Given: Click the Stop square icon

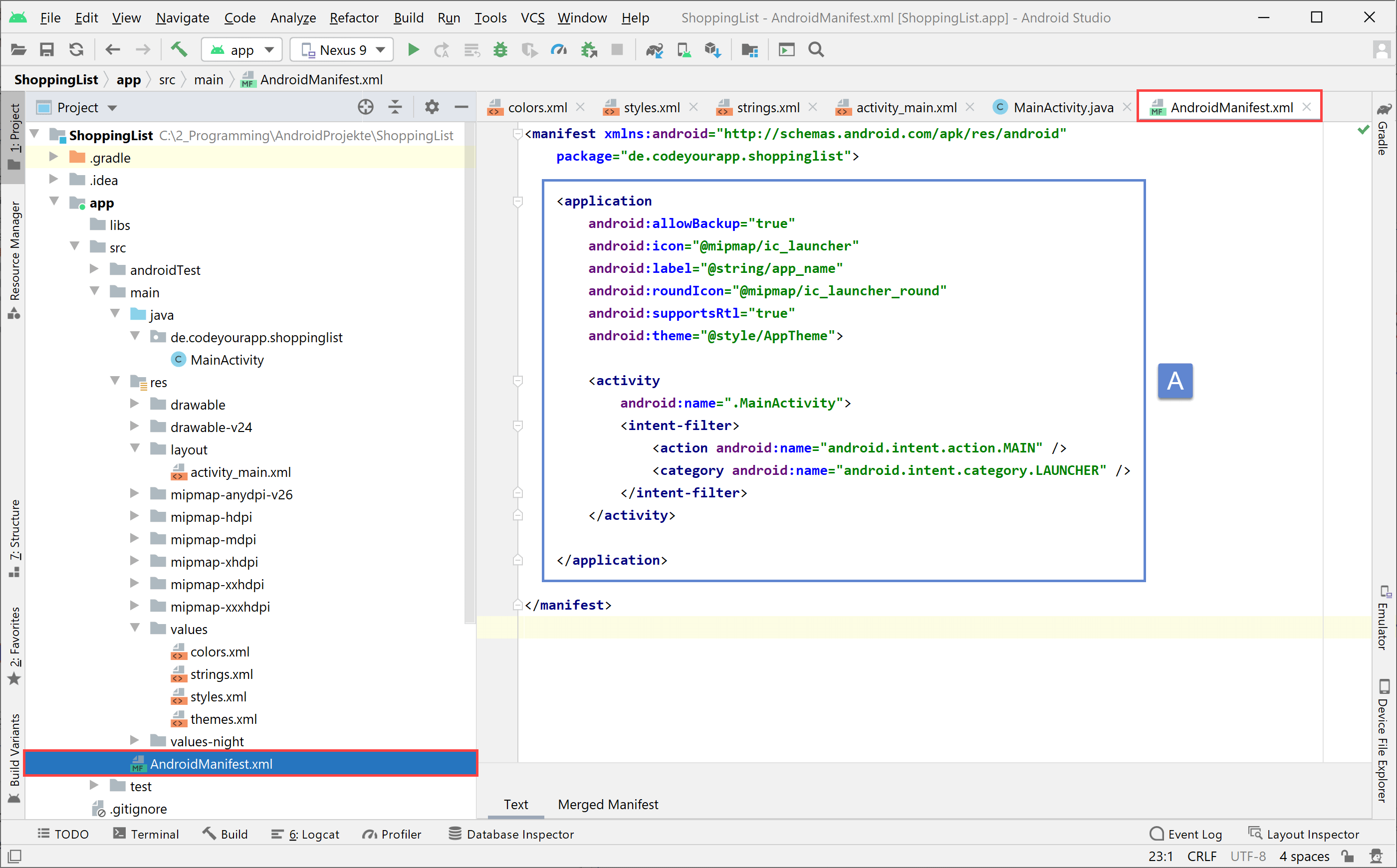Looking at the screenshot, I should click(617, 50).
